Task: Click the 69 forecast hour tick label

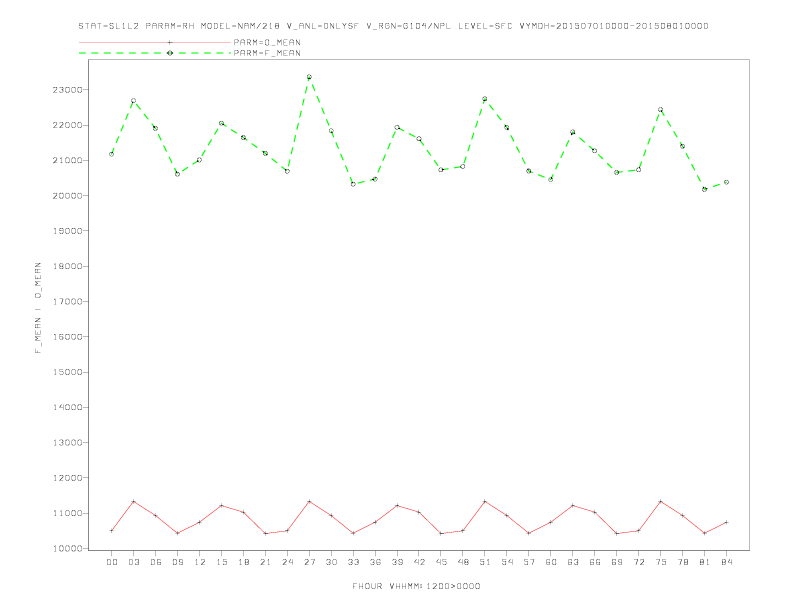Action: tap(617, 562)
